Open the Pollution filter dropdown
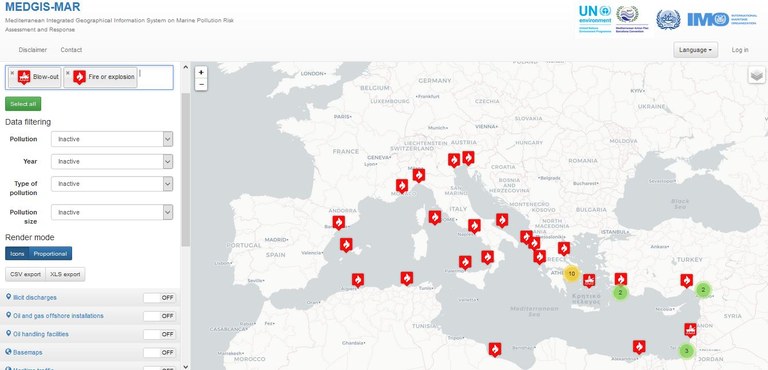 click(112, 139)
